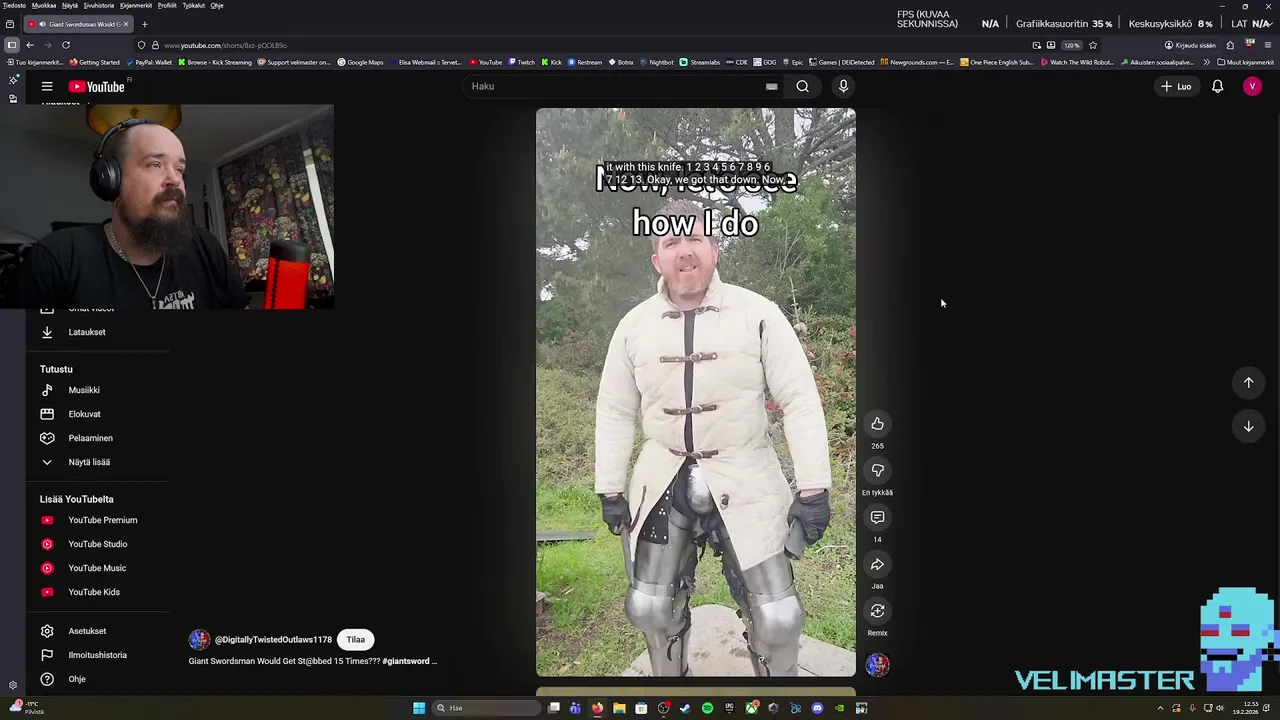Screen dimensions: 1280x720
Task: Open Discord from the taskbar
Action: [x=817, y=708]
